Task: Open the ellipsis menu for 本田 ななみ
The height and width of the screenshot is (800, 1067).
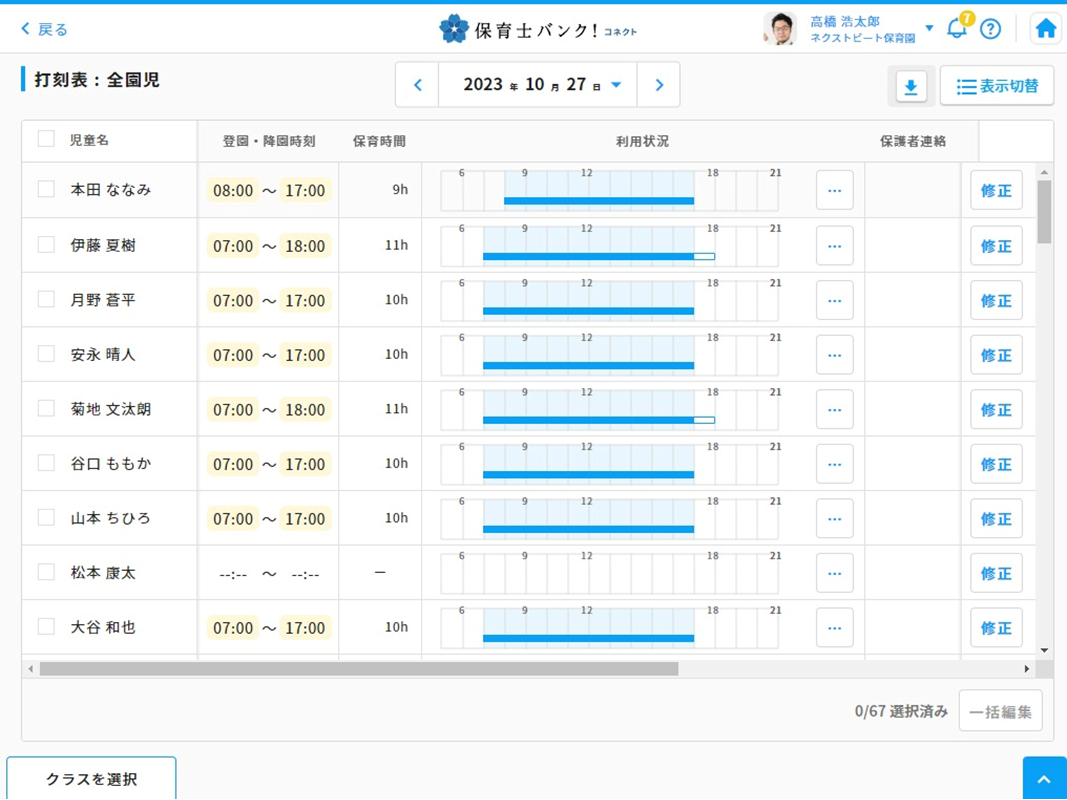Action: coord(834,191)
